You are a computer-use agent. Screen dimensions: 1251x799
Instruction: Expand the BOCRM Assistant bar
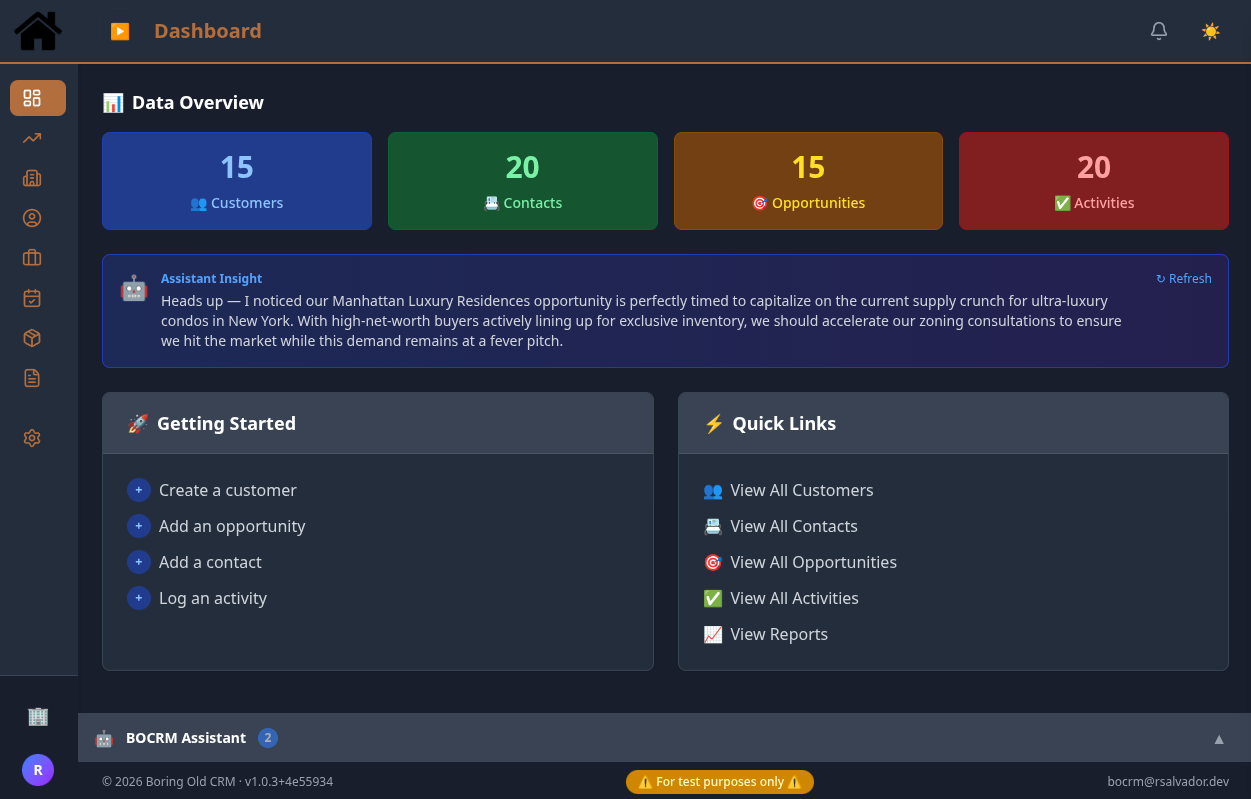pos(186,738)
